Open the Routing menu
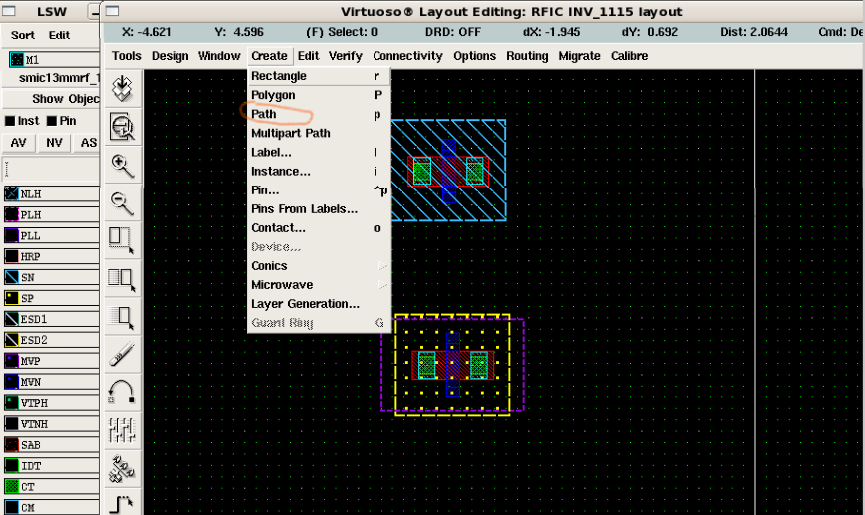865x515 pixels. click(x=527, y=56)
